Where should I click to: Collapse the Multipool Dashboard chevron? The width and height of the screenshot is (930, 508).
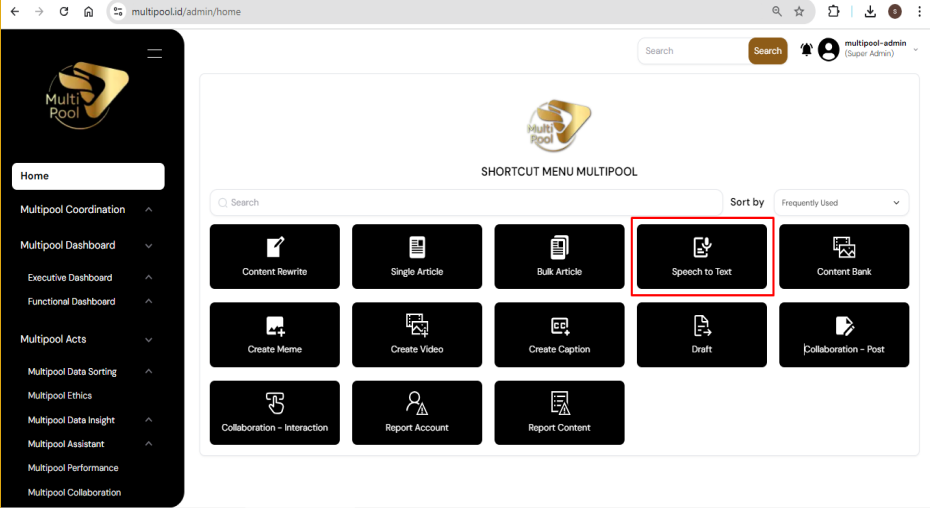[x=149, y=246]
